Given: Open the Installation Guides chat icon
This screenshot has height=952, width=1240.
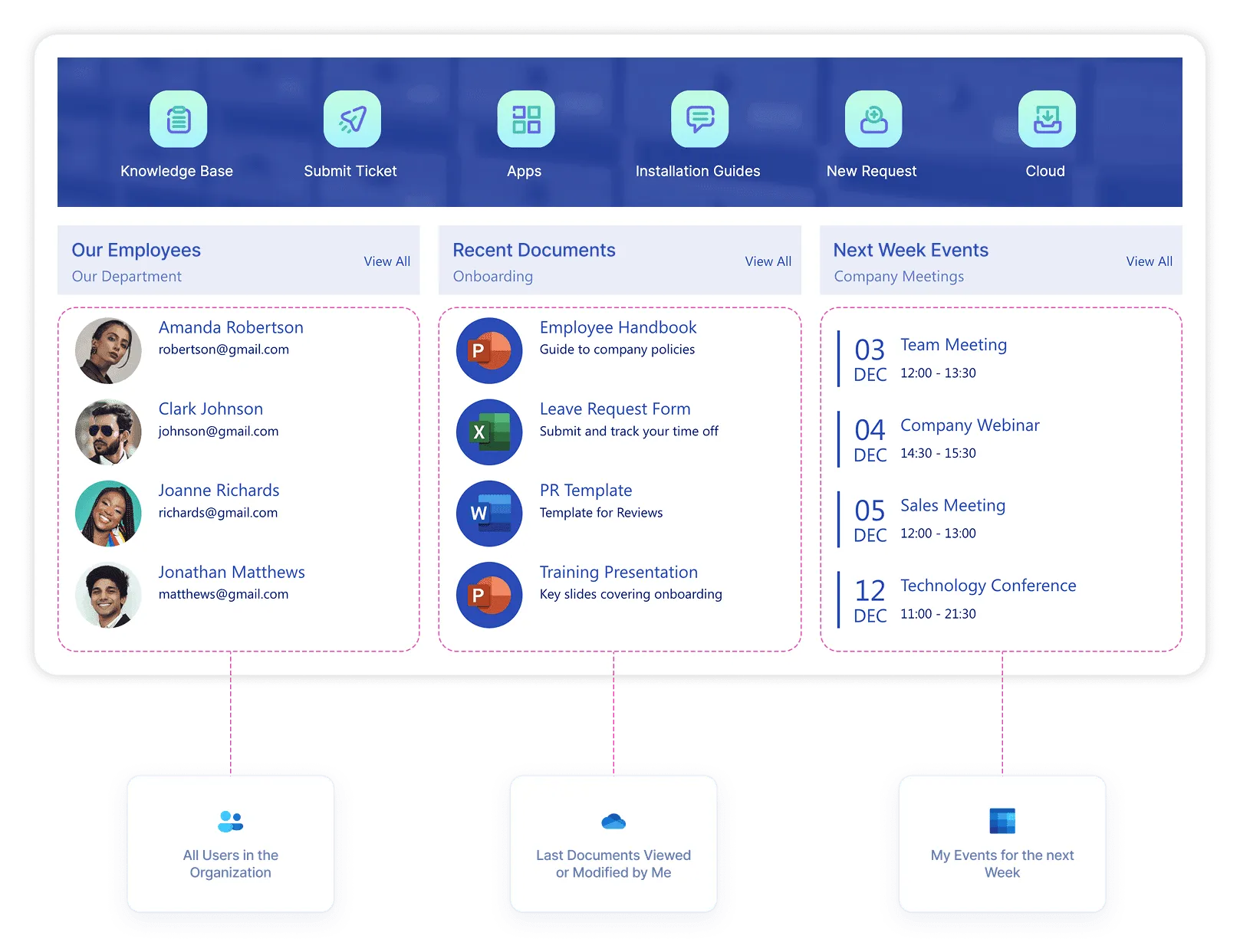Looking at the screenshot, I should [x=699, y=119].
